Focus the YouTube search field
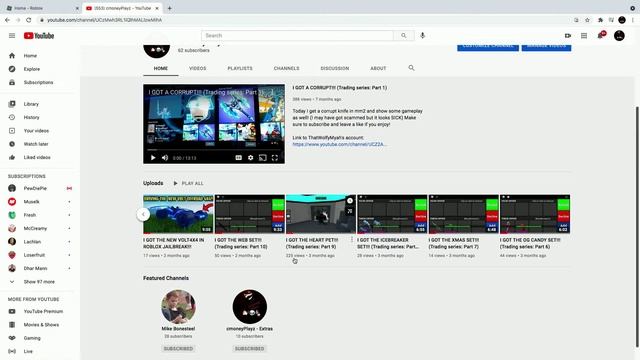 (297, 36)
